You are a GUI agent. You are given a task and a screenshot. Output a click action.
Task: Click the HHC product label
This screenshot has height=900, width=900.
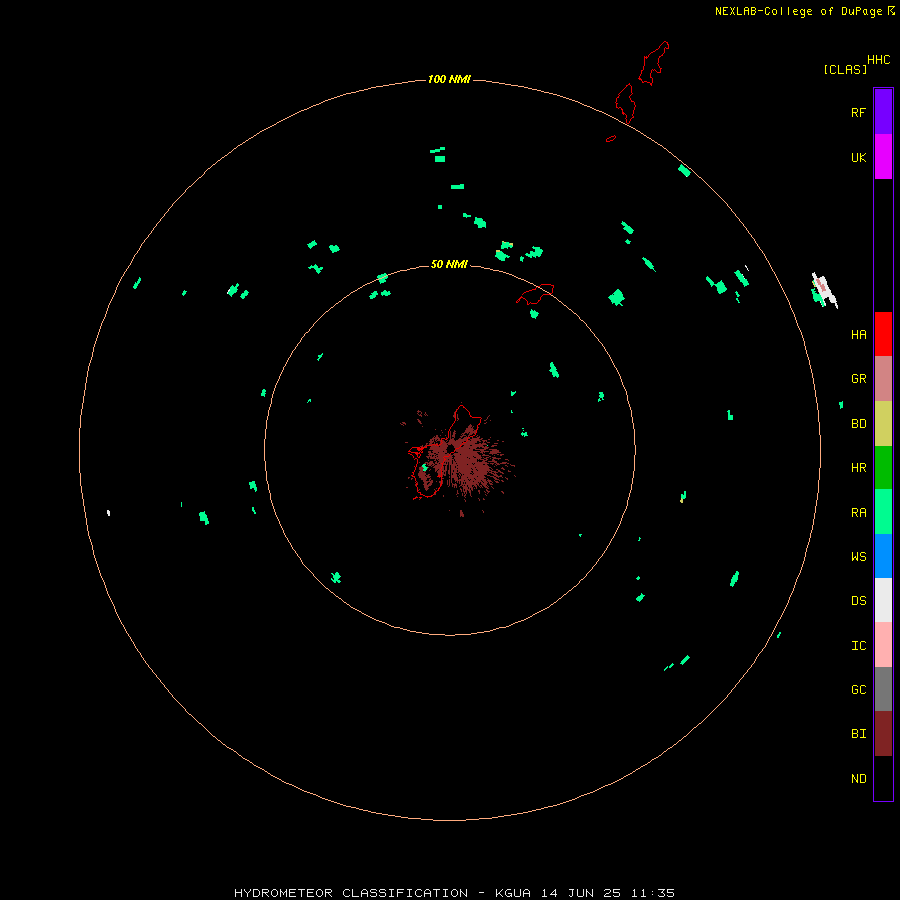coord(879,60)
